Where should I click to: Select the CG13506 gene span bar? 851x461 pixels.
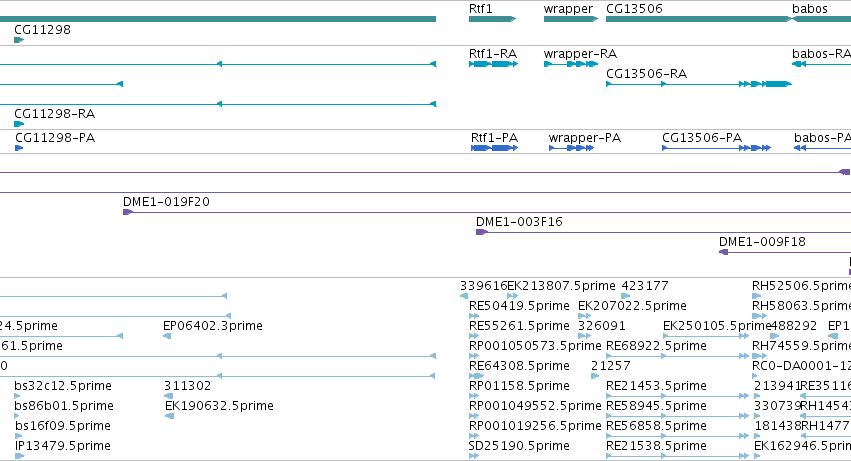pyautogui.click(x=699, y=19)
